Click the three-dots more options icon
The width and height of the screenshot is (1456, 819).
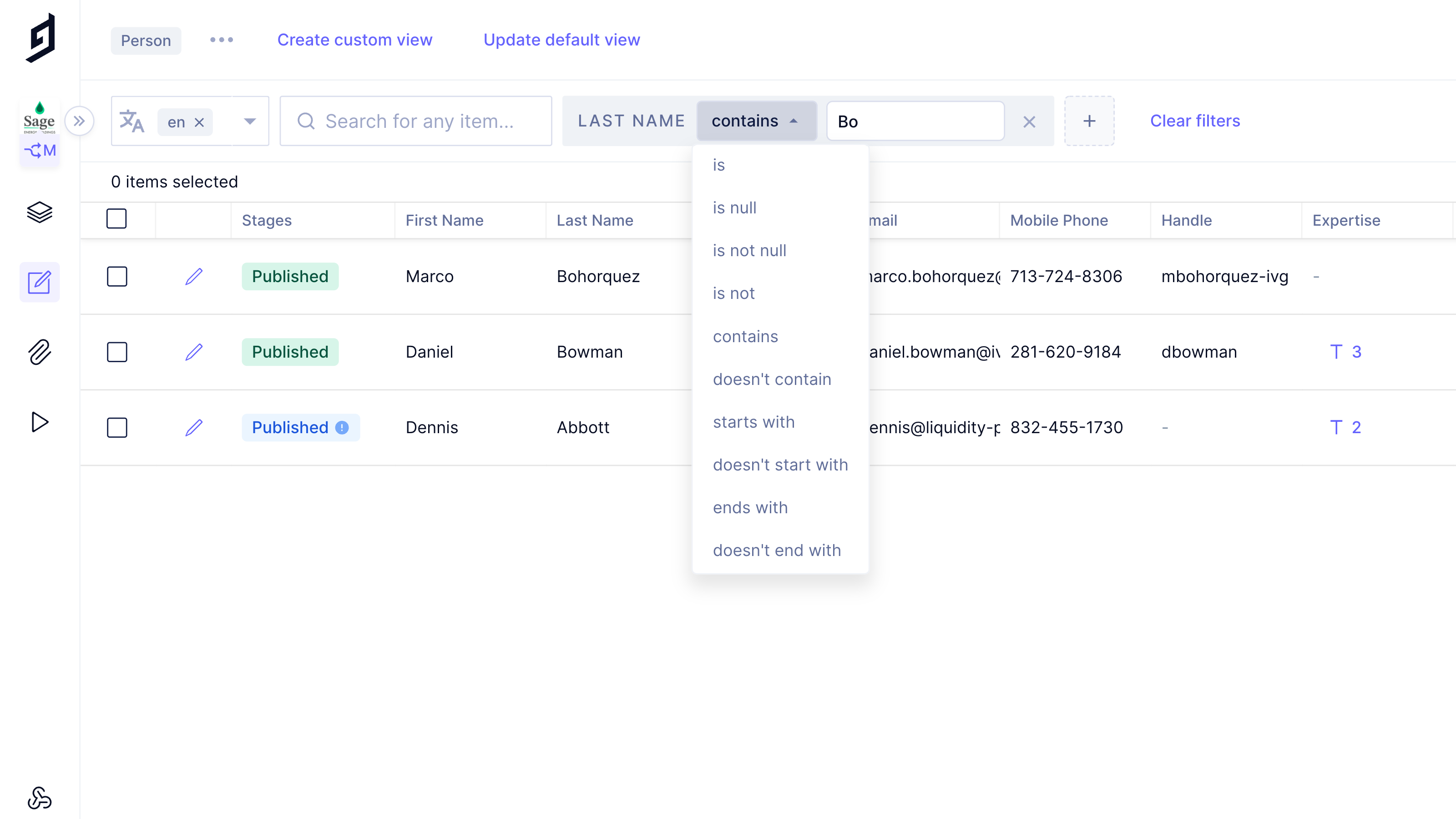pos(222,40)
